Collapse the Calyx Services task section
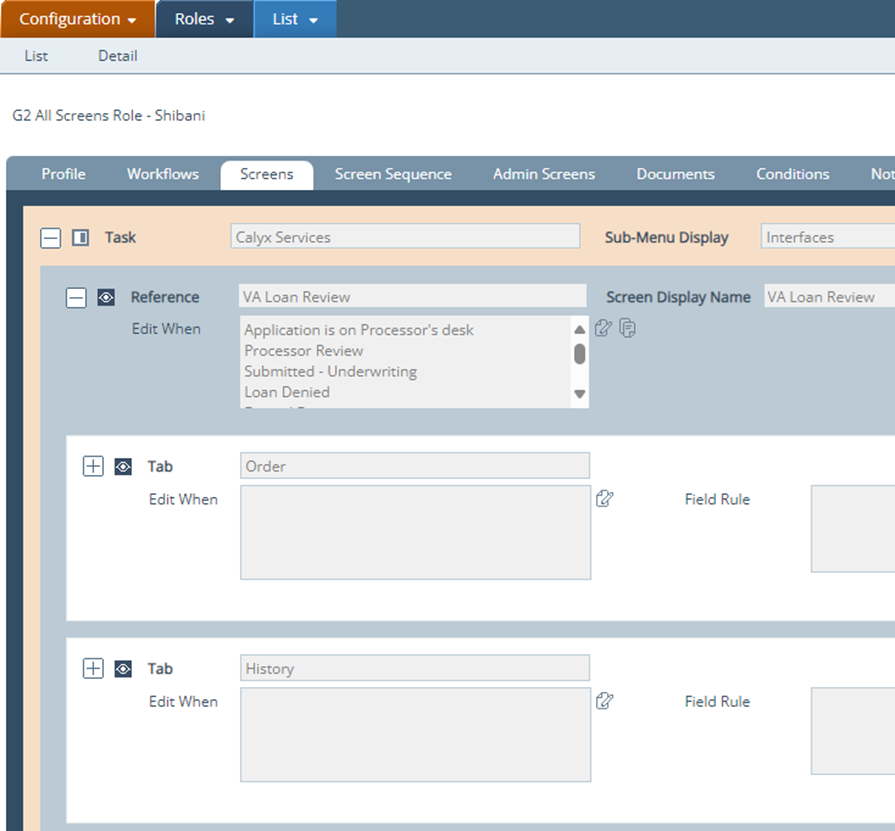This screenshot has height=831, width=895. tap(51, 238)
